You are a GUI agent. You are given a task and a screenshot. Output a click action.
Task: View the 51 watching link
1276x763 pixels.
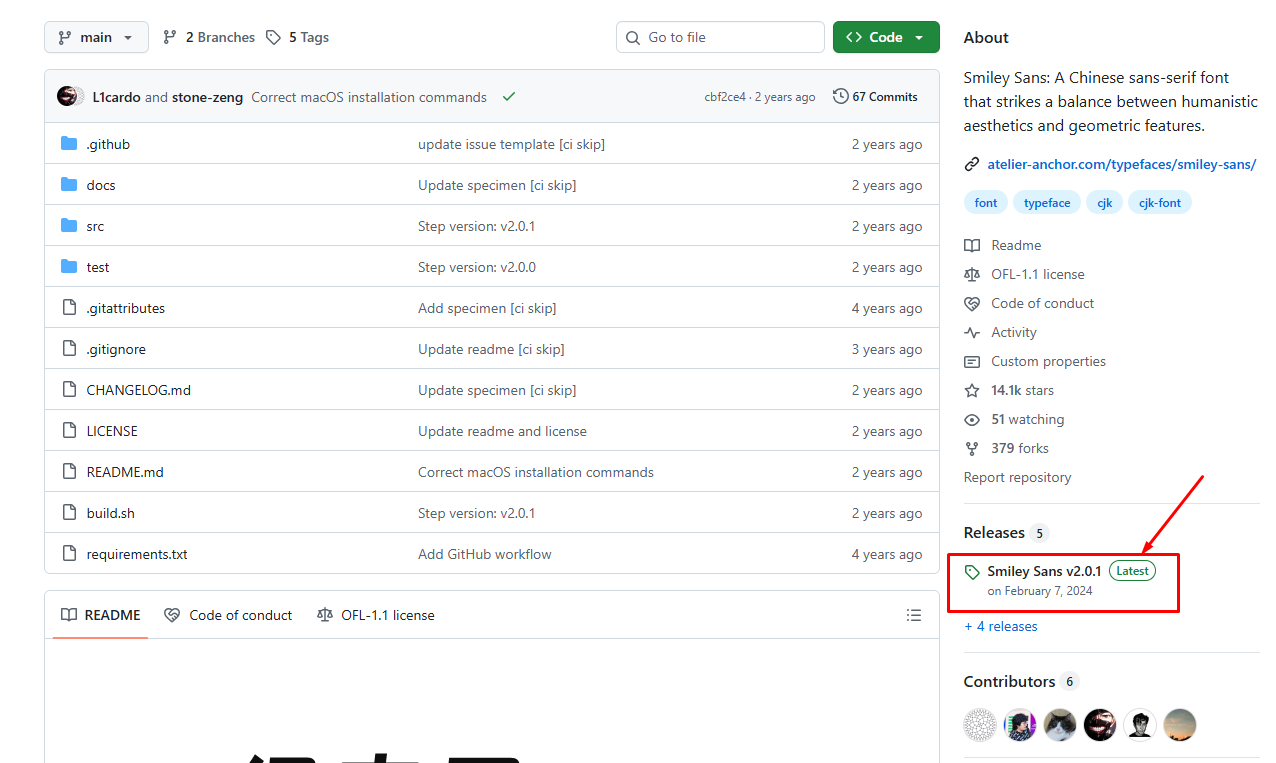coord(1014,419)
